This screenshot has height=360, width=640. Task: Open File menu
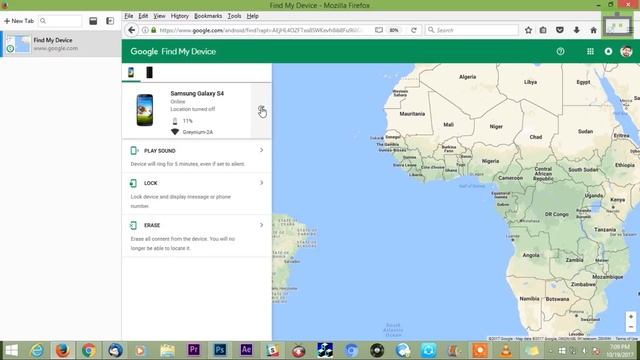tap(129, 16)
